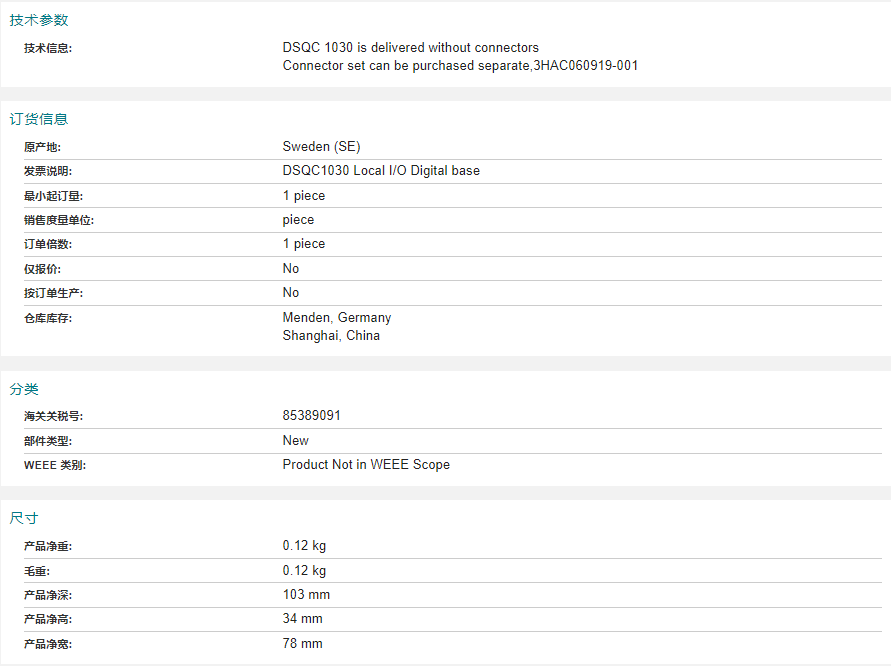Image resolution: width=891 pixels, height=666 pixels.
Task: Click the 最小起订量 row label
Action: point(53,196)
